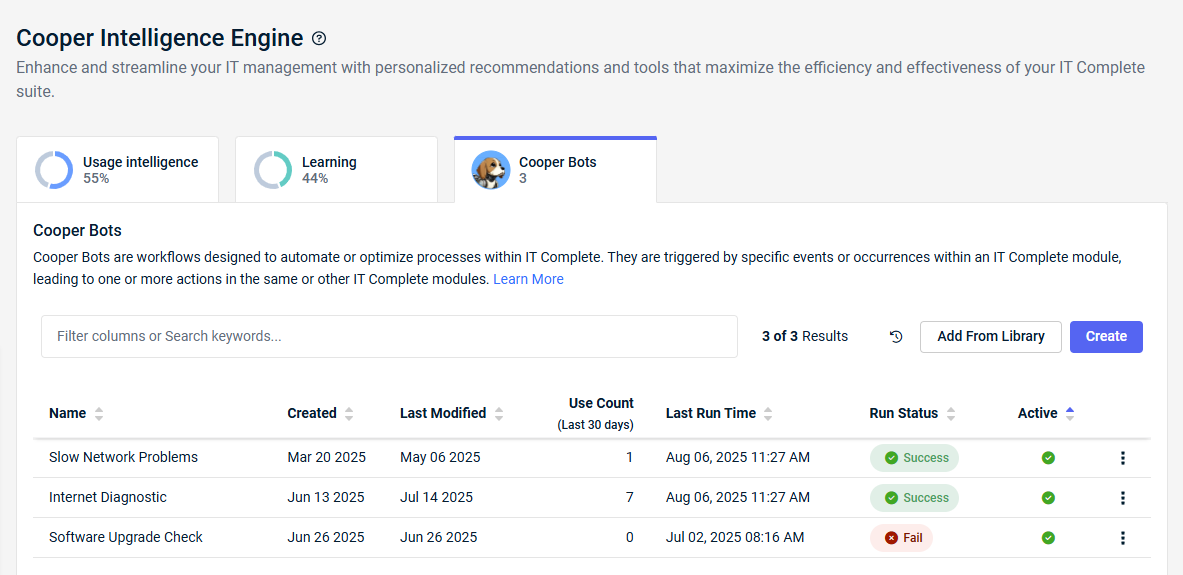This screenshot has height=575, width=1183.
Task: Toggle active checkmark for Software Upgrade Check
Action: tap(1048, 538)
